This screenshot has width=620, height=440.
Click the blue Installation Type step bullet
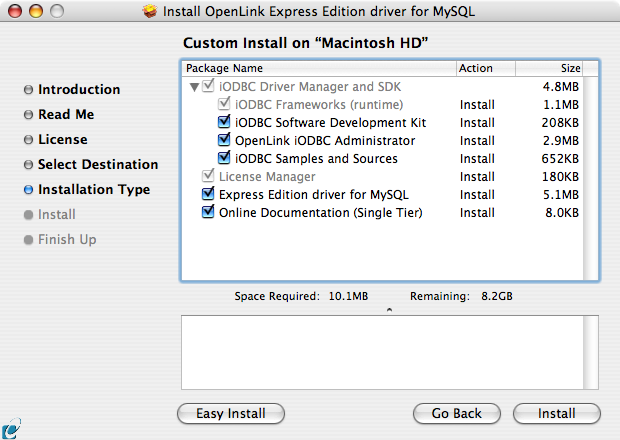point(28,190)
